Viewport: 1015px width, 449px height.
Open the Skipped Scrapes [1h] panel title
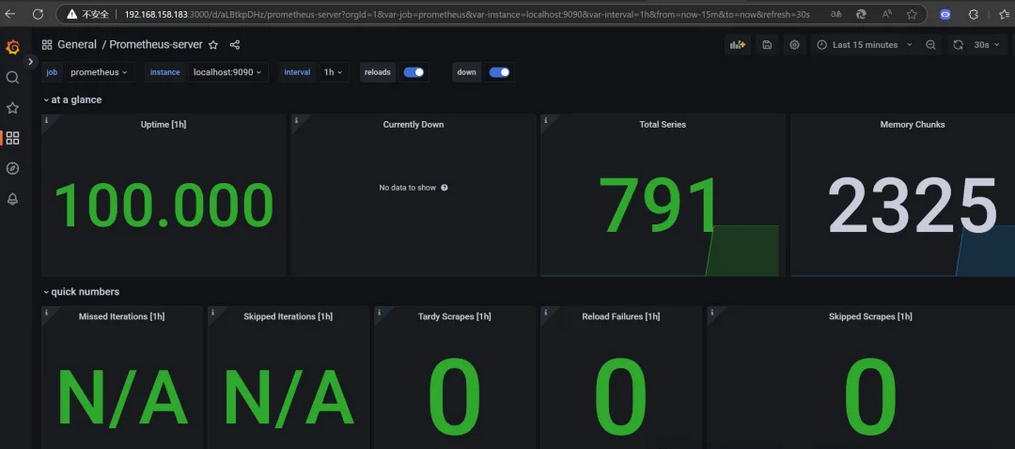click(870, 316)
